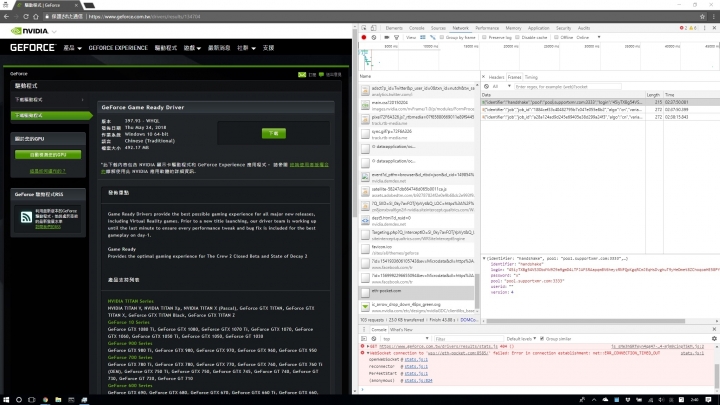Show the console sidebar

pyautogui.click(x=364, y=338)
